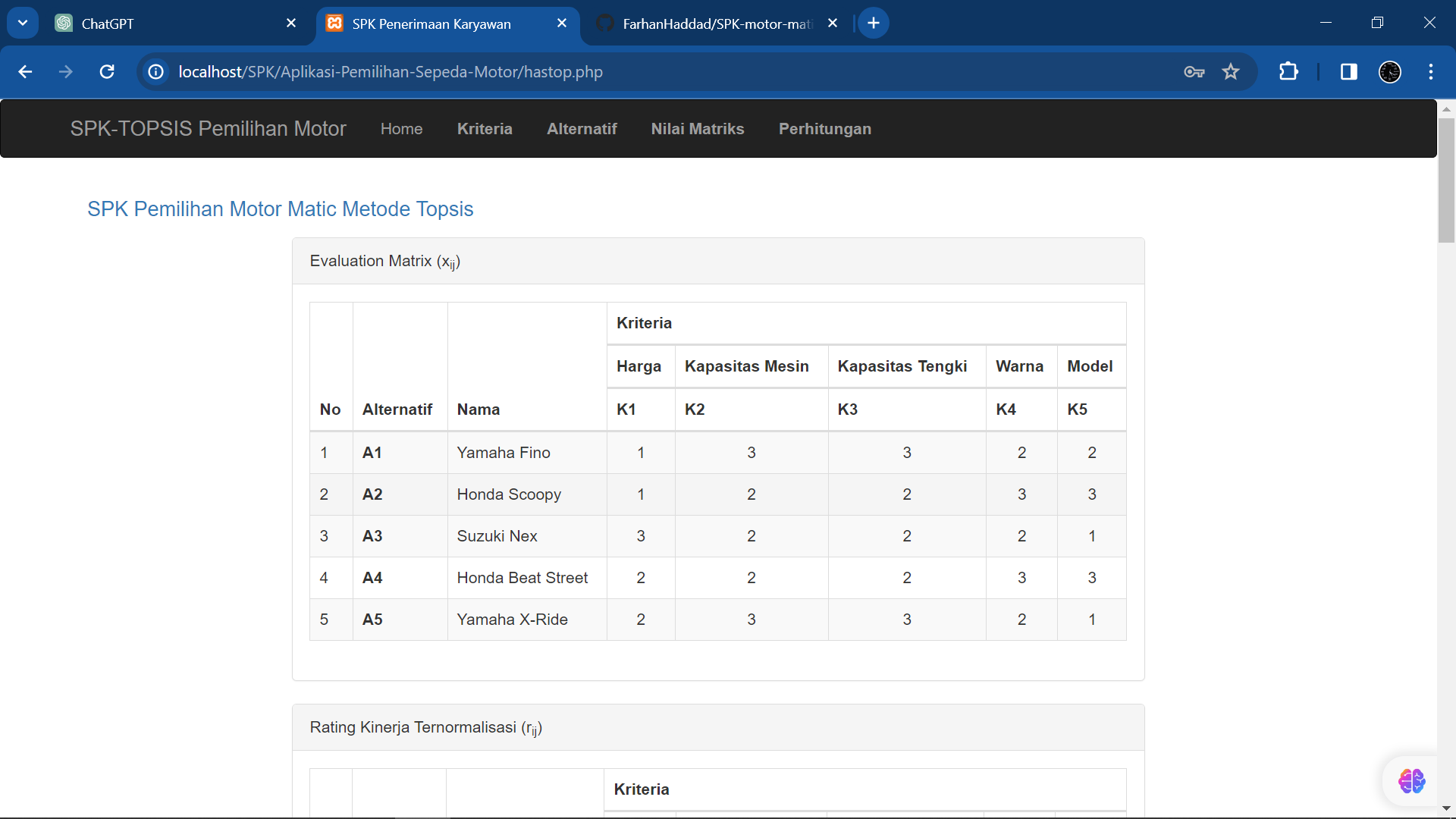This screenshot has height=819, width=1456.
Task: Open the Chrome profile avatar
Action: pyautogui.click(x=1389, y=72)
